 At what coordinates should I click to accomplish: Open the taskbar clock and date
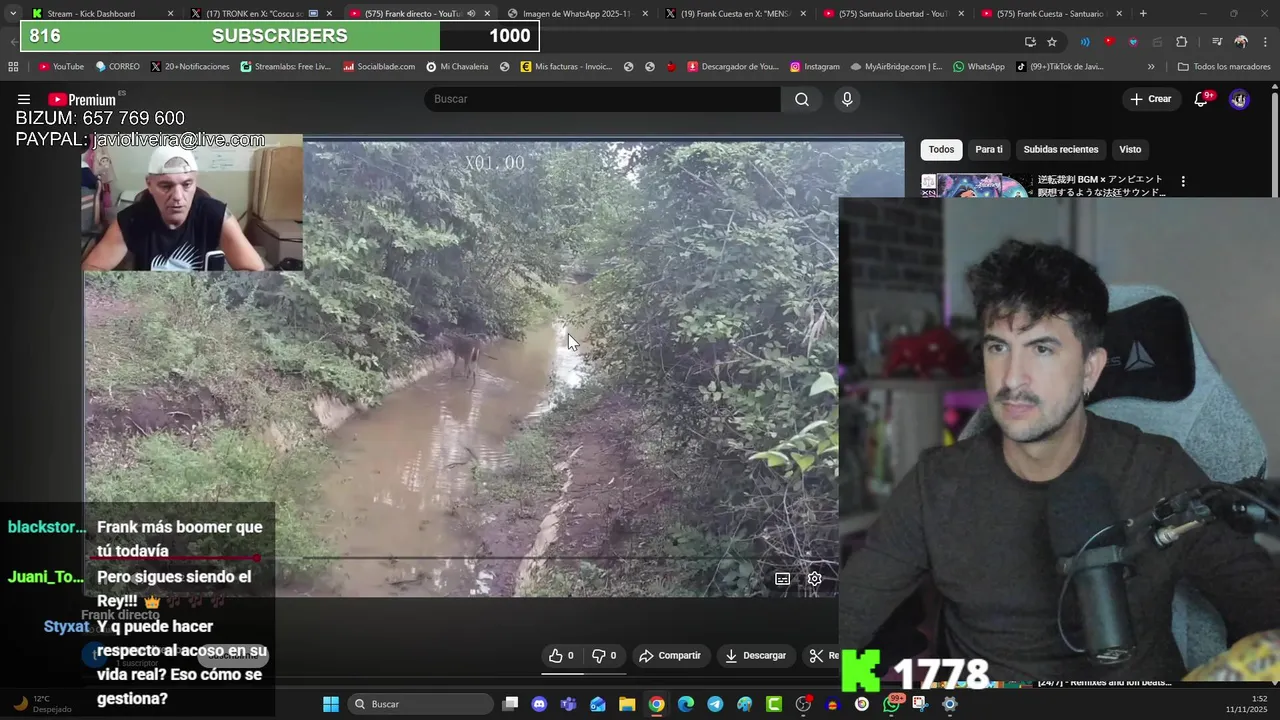pyautogui.click(x=1247, y=704)
